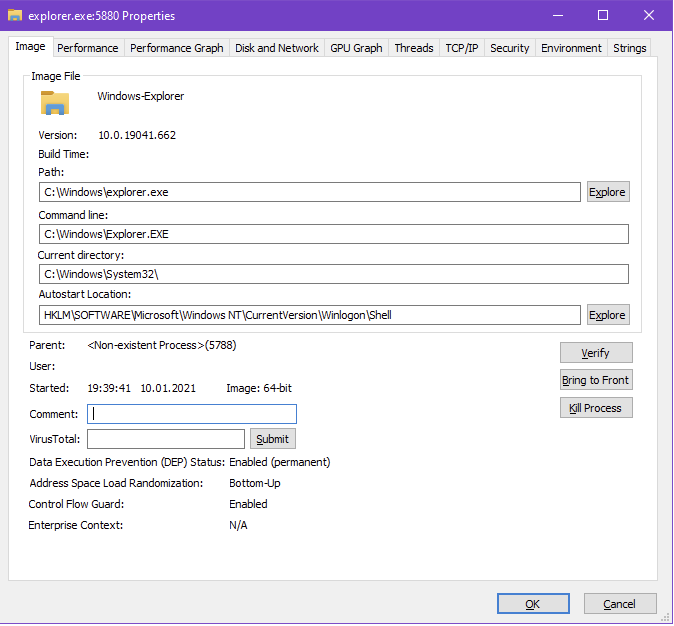Click the Kill Process button
Screen dimensions: 674x626
tap(596, 408)
